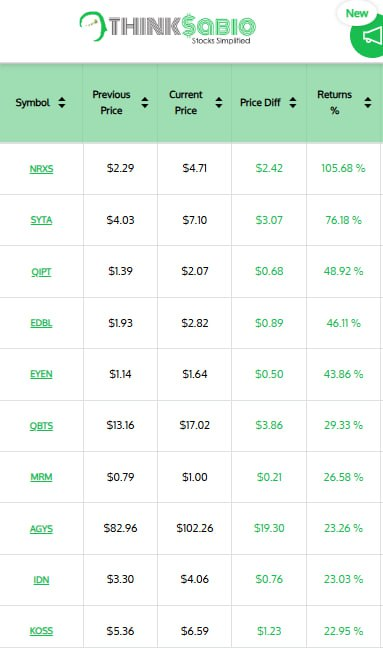Sort by Returns % arrows
Screen dimensions: 383x648
tap(367, 102)
